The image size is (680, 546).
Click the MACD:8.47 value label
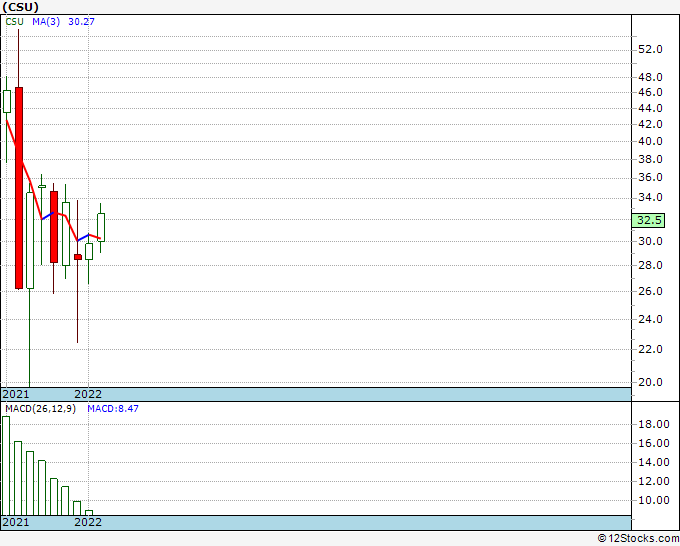[x=113, y=409]
